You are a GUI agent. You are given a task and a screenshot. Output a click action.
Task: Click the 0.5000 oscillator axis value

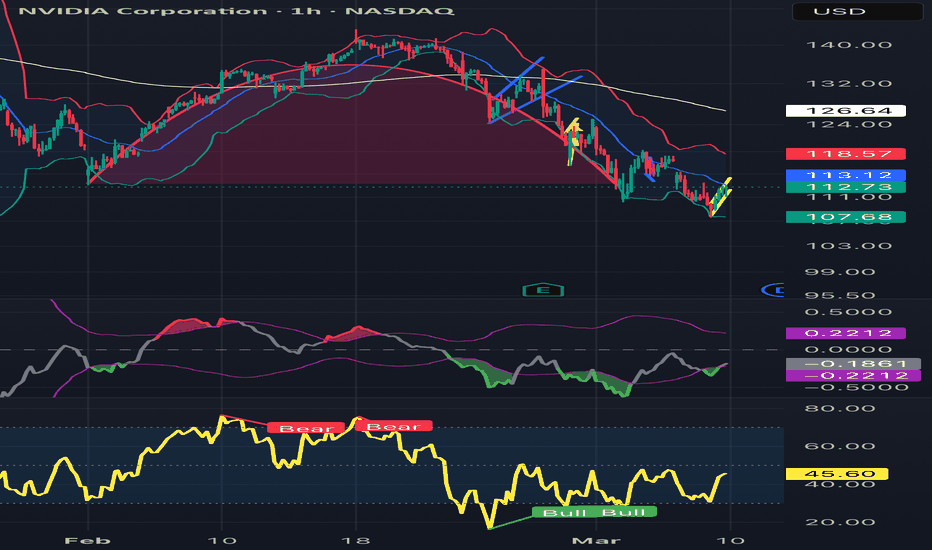848,312
